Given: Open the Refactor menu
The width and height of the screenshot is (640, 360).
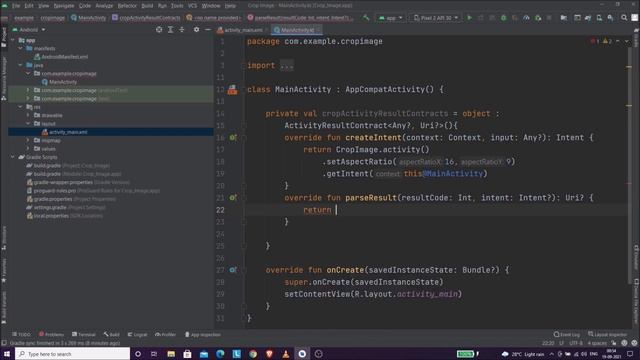Looking at the screenshot, I should [127, 6].
